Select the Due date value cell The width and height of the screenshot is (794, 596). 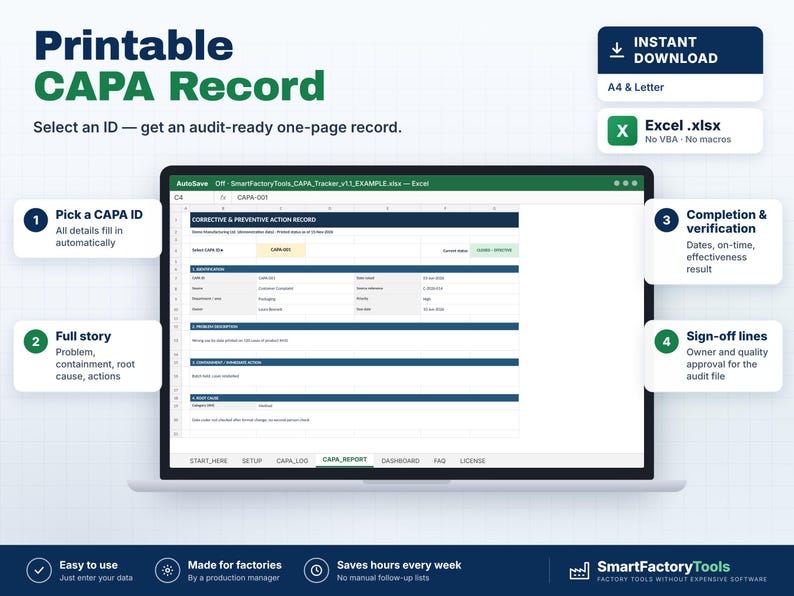tap(469, 309)
